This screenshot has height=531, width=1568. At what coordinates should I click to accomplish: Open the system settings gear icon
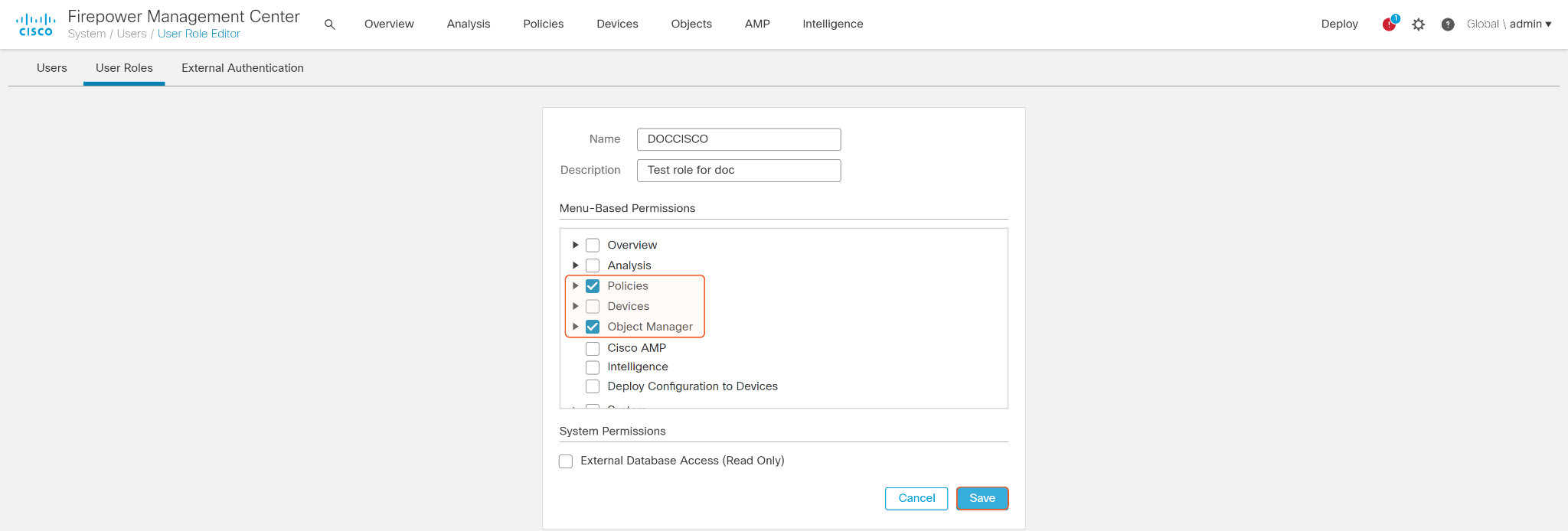1419,24
